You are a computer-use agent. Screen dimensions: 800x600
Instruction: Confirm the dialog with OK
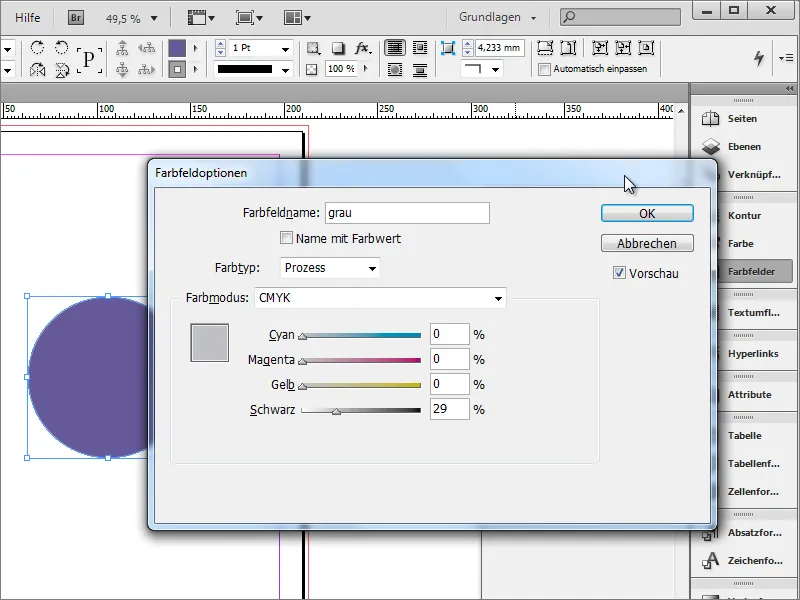click(647, 213)
